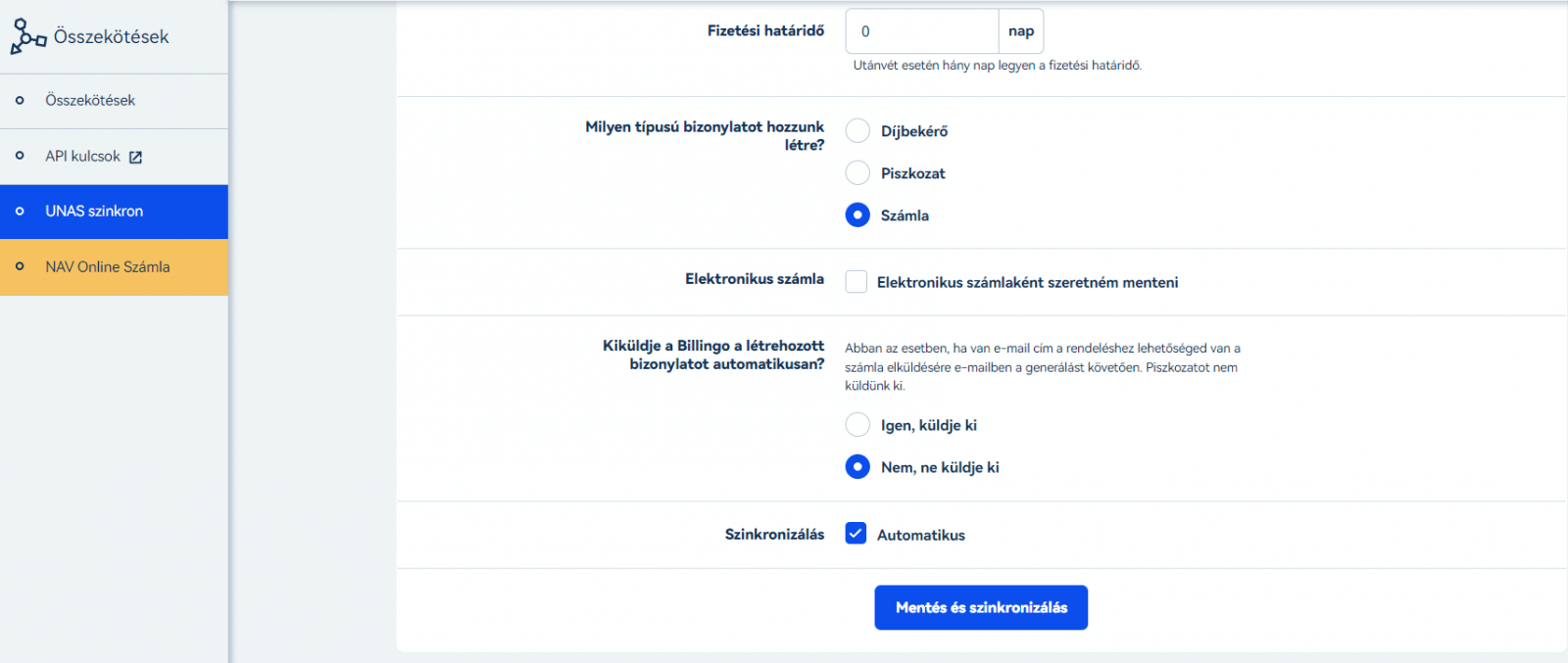Choose Piszkozat as document type

857,173
